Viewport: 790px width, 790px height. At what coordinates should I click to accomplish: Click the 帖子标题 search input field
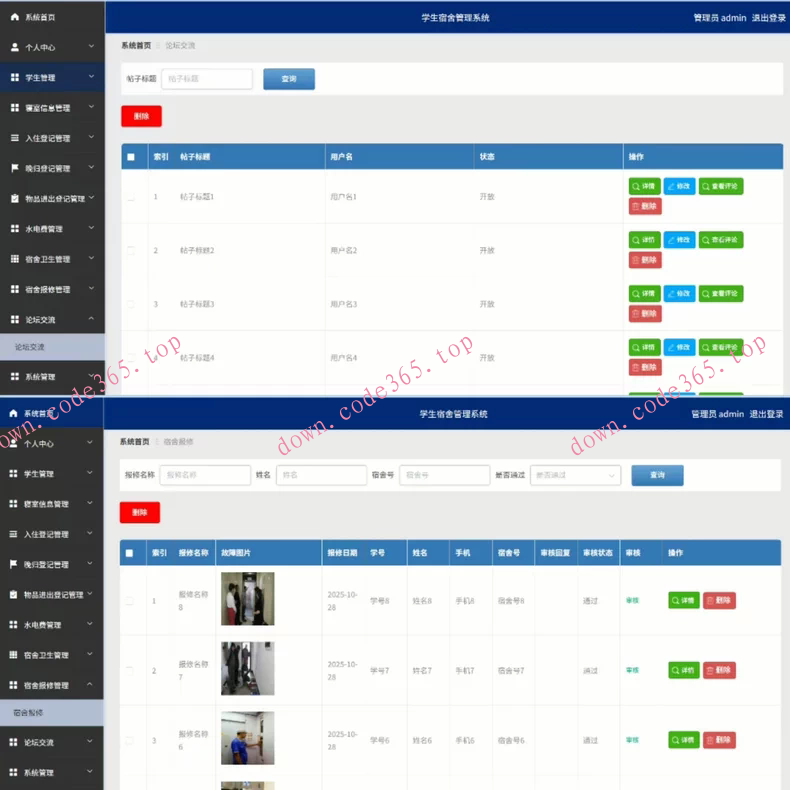tap(207, 79)
